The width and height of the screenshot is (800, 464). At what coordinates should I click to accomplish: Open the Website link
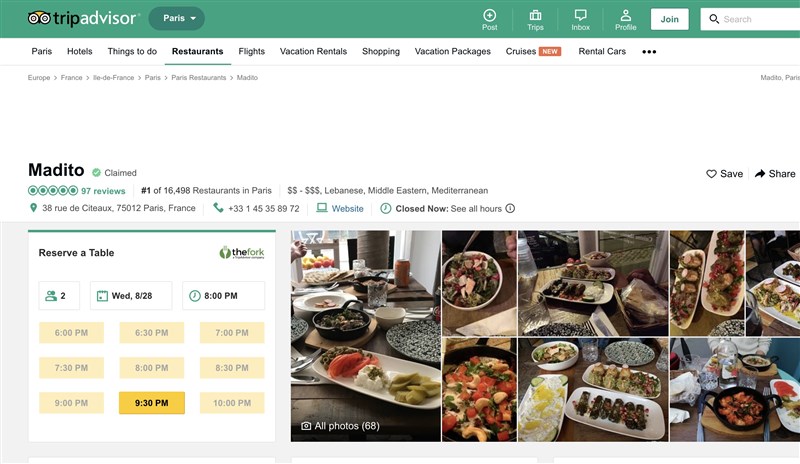tap(347, 208)
